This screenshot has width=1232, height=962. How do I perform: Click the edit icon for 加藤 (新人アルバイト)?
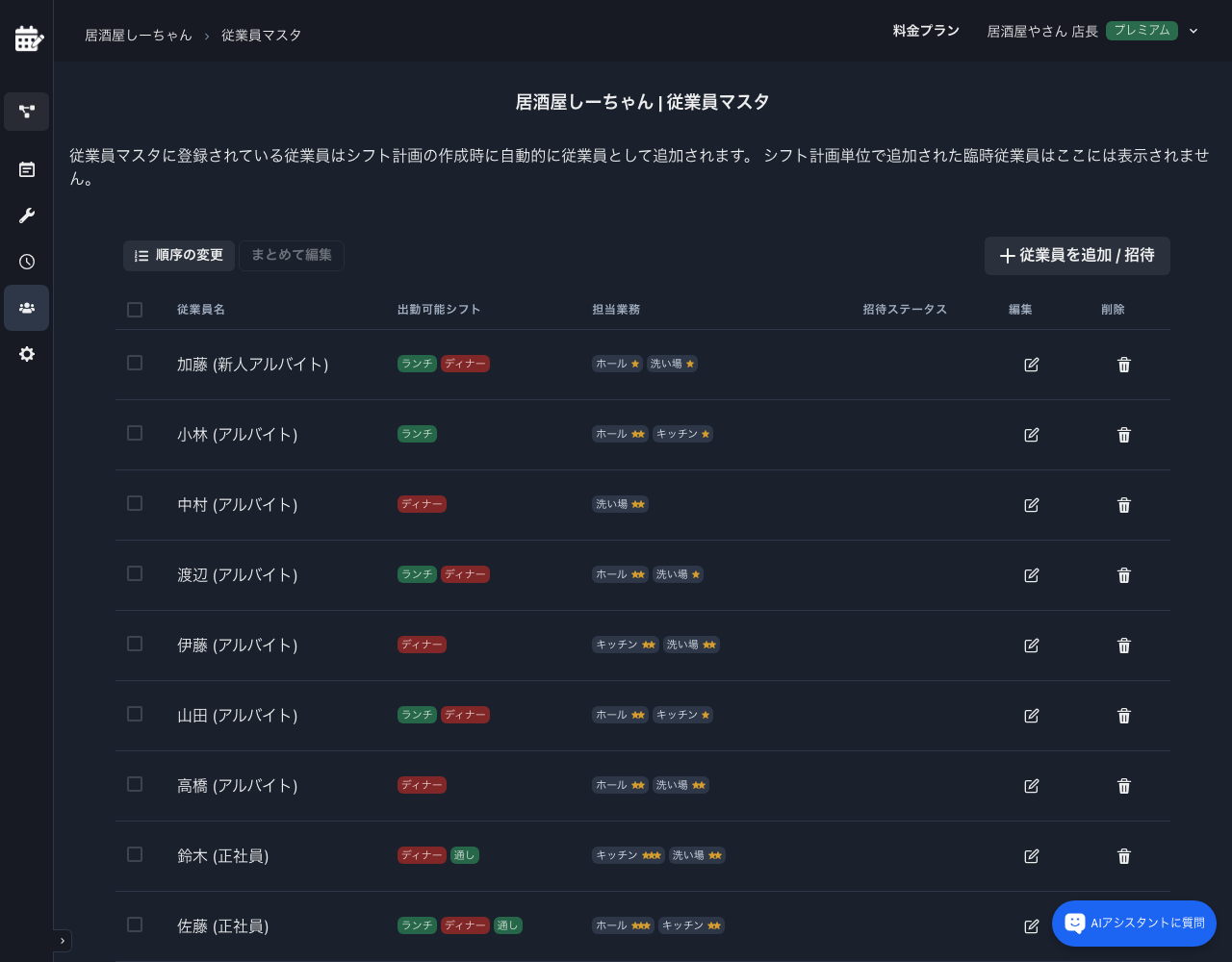pyautogui.click(x=1031, y=365)
